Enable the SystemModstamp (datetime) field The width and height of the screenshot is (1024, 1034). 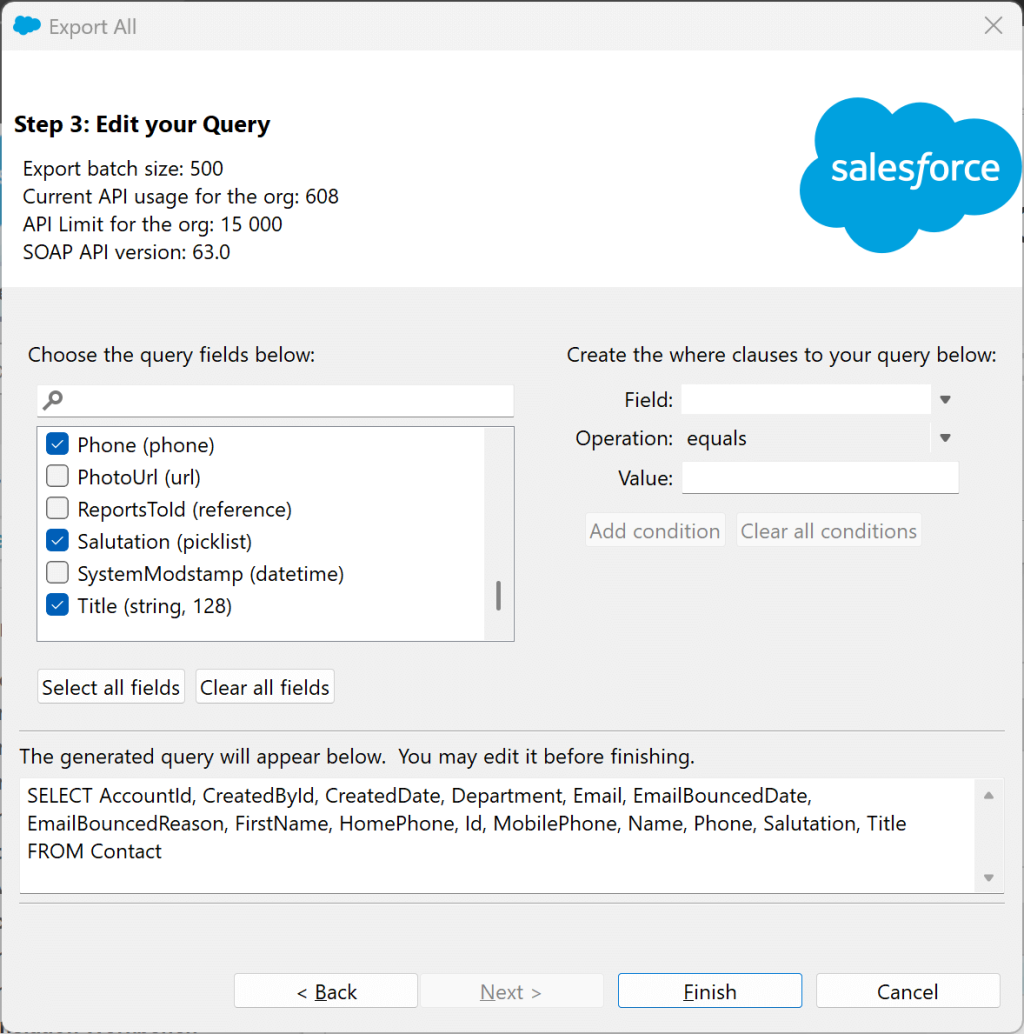[x=57, y=573]
